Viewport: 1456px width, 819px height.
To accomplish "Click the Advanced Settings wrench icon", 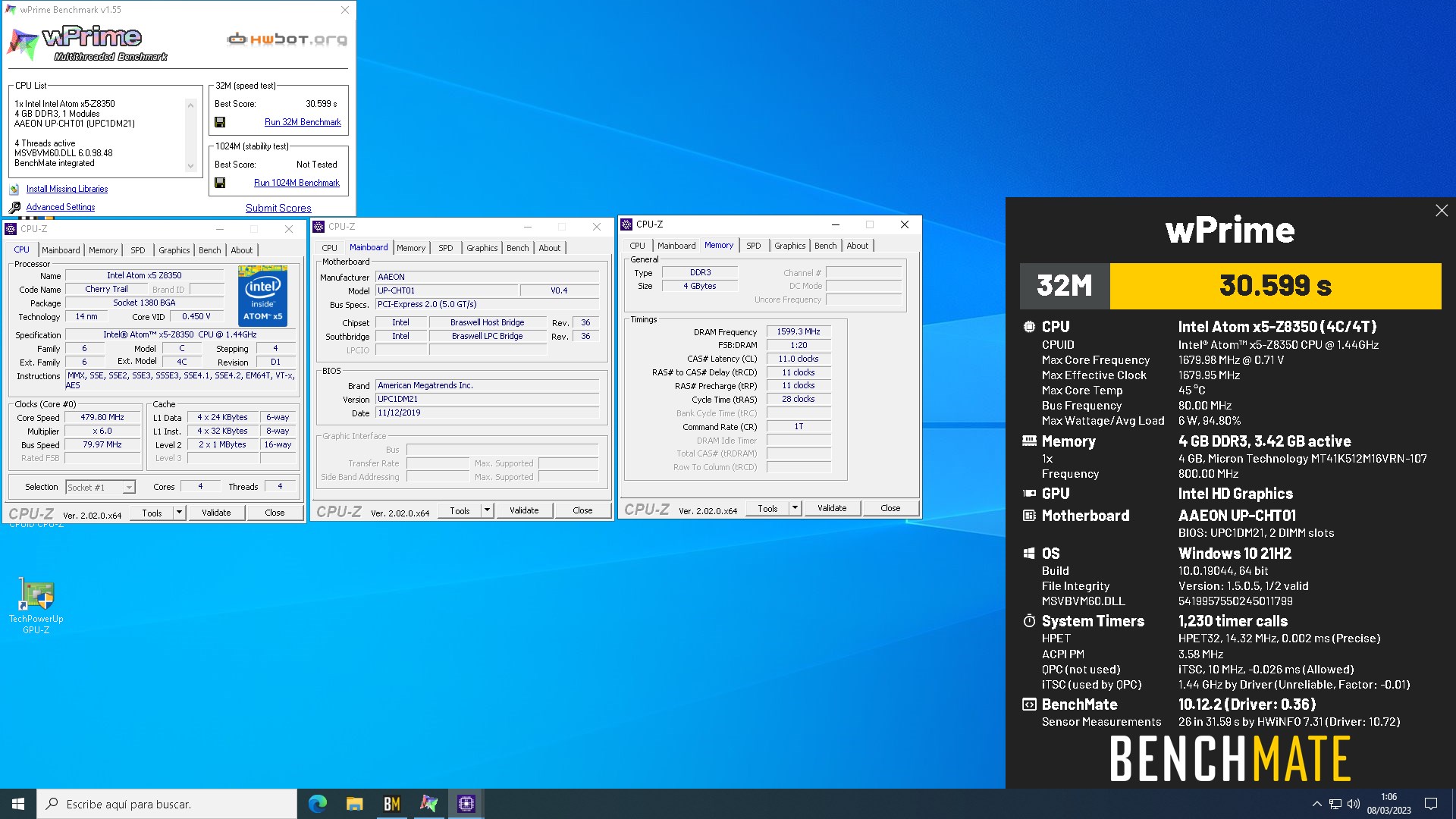I will (x=14, y=207).
